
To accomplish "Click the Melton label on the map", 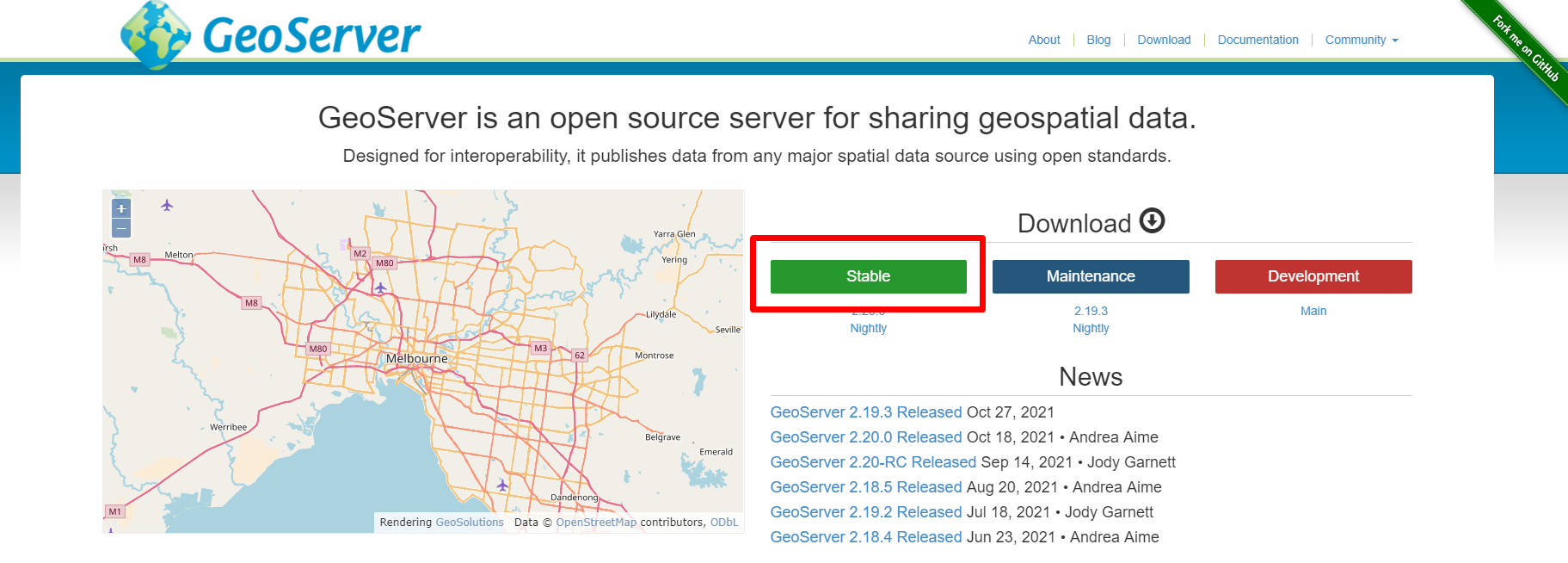I will (179, 255).
